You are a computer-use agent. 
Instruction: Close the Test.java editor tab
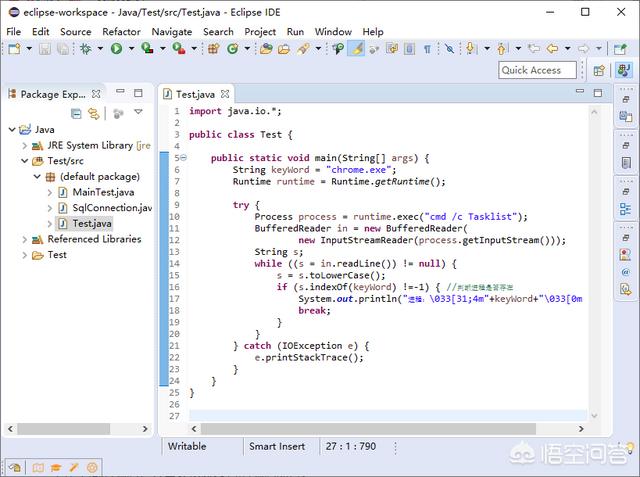click(x=225, y=94)
